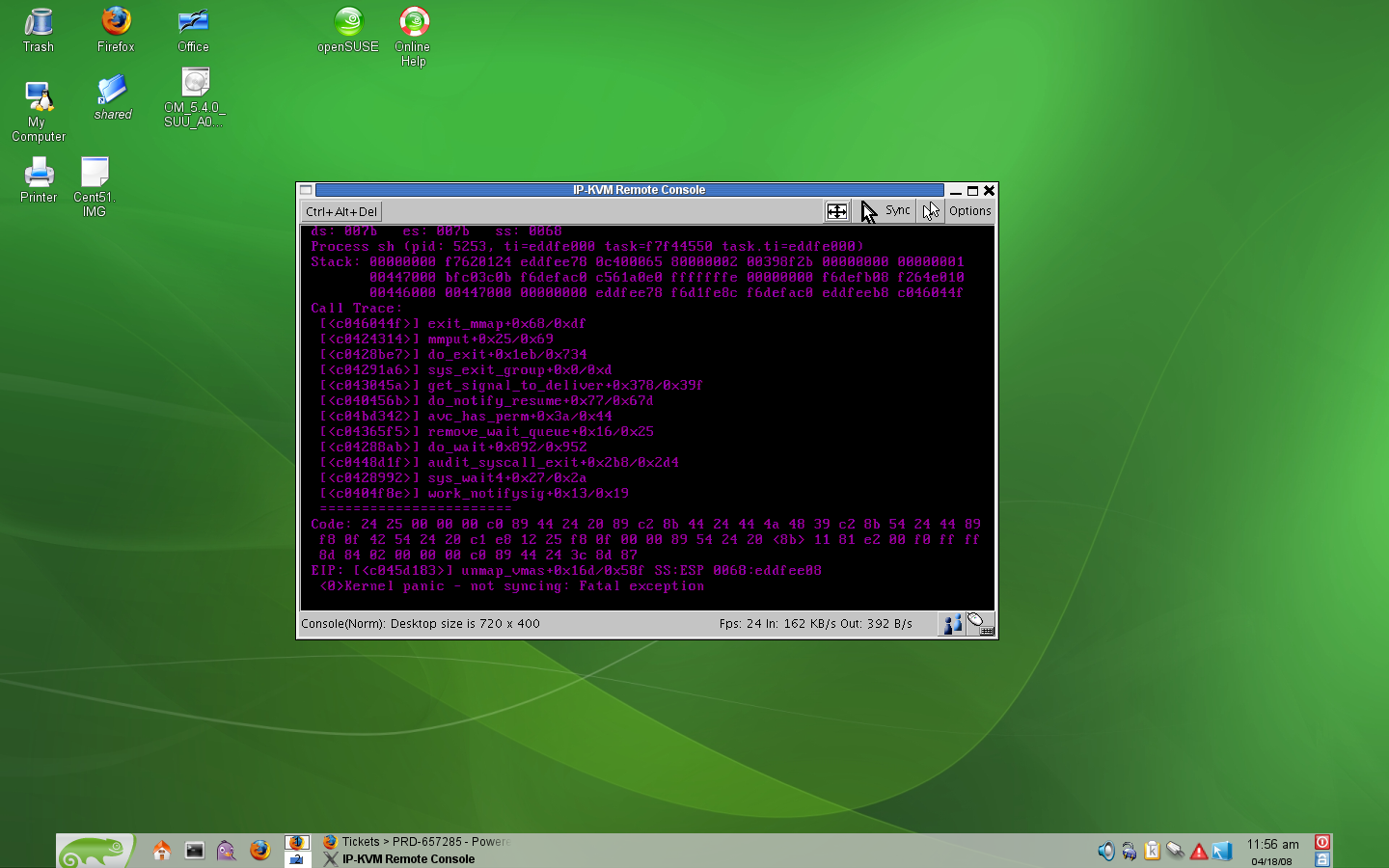The image size is (1389, 868).
Task: Open the Klipper clipboard tray icon
Action: (x=1152, y=851)
